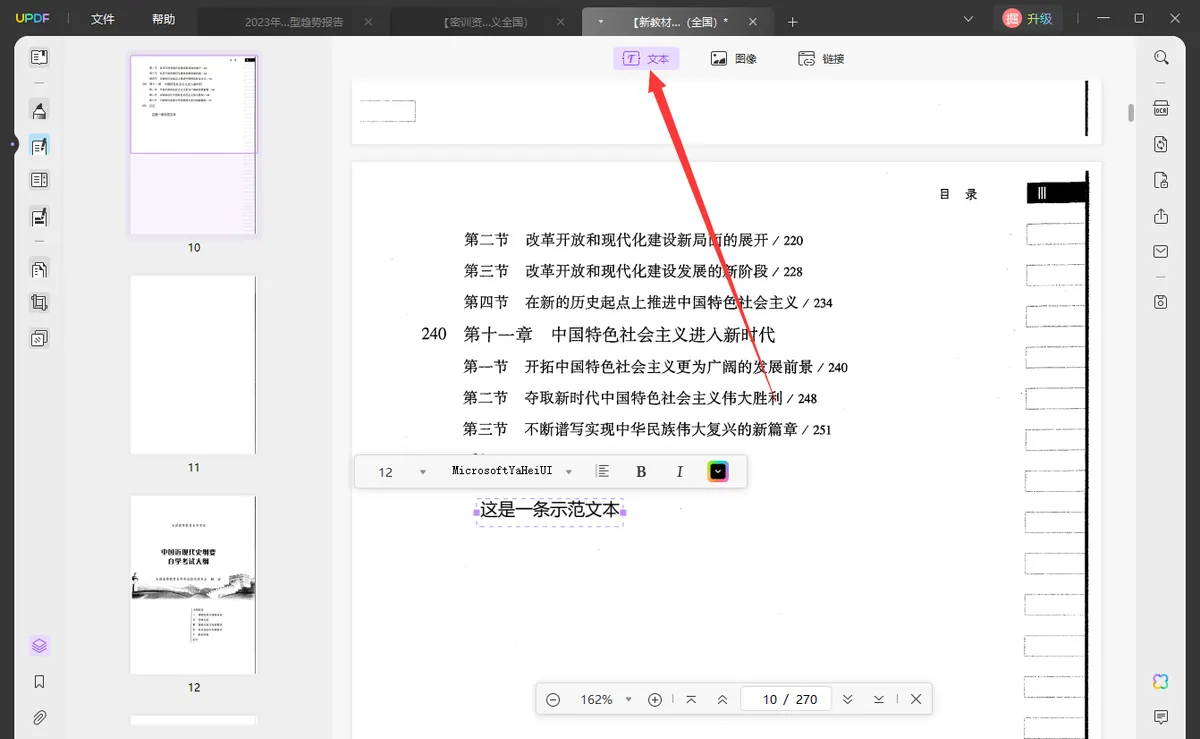The image size is (1200, 739).
Task: Click the vertical scrollbar thumb of document view
Action: tap(1131, 113)
